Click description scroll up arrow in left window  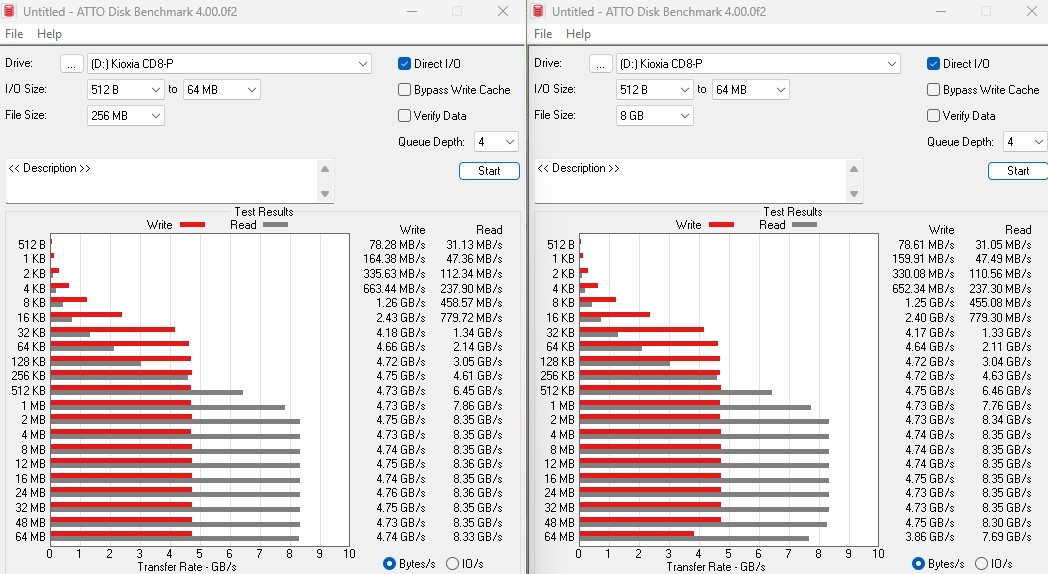[x=325, y=169]
